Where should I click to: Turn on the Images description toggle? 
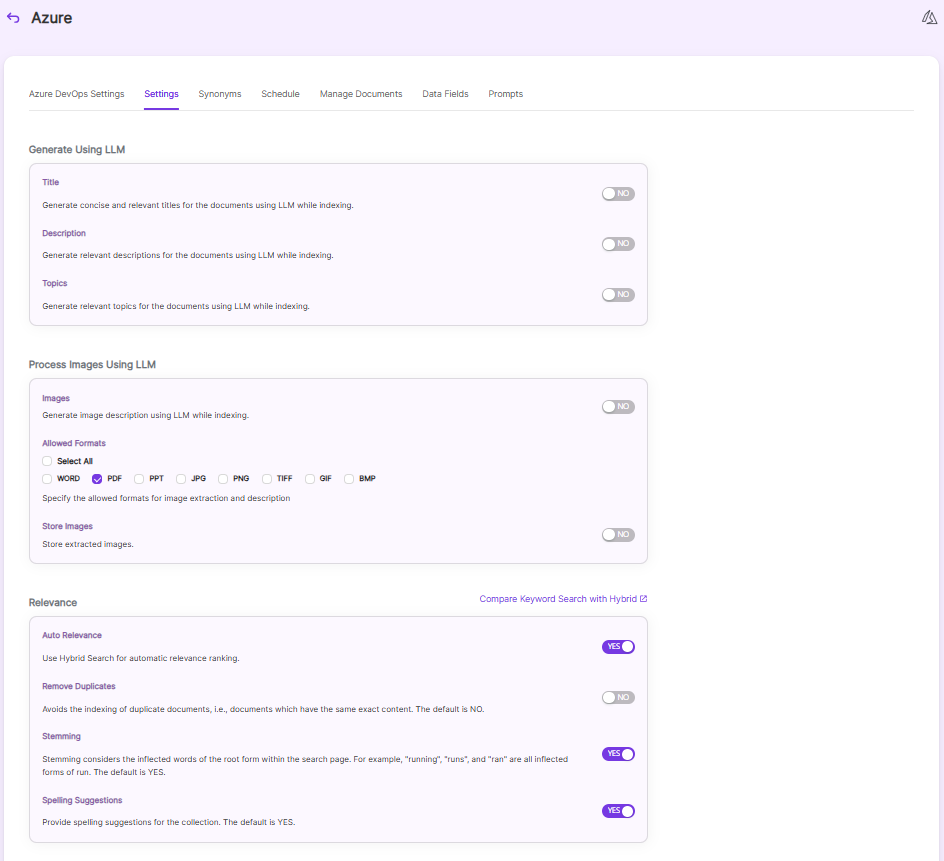click(x=618, y=406)
